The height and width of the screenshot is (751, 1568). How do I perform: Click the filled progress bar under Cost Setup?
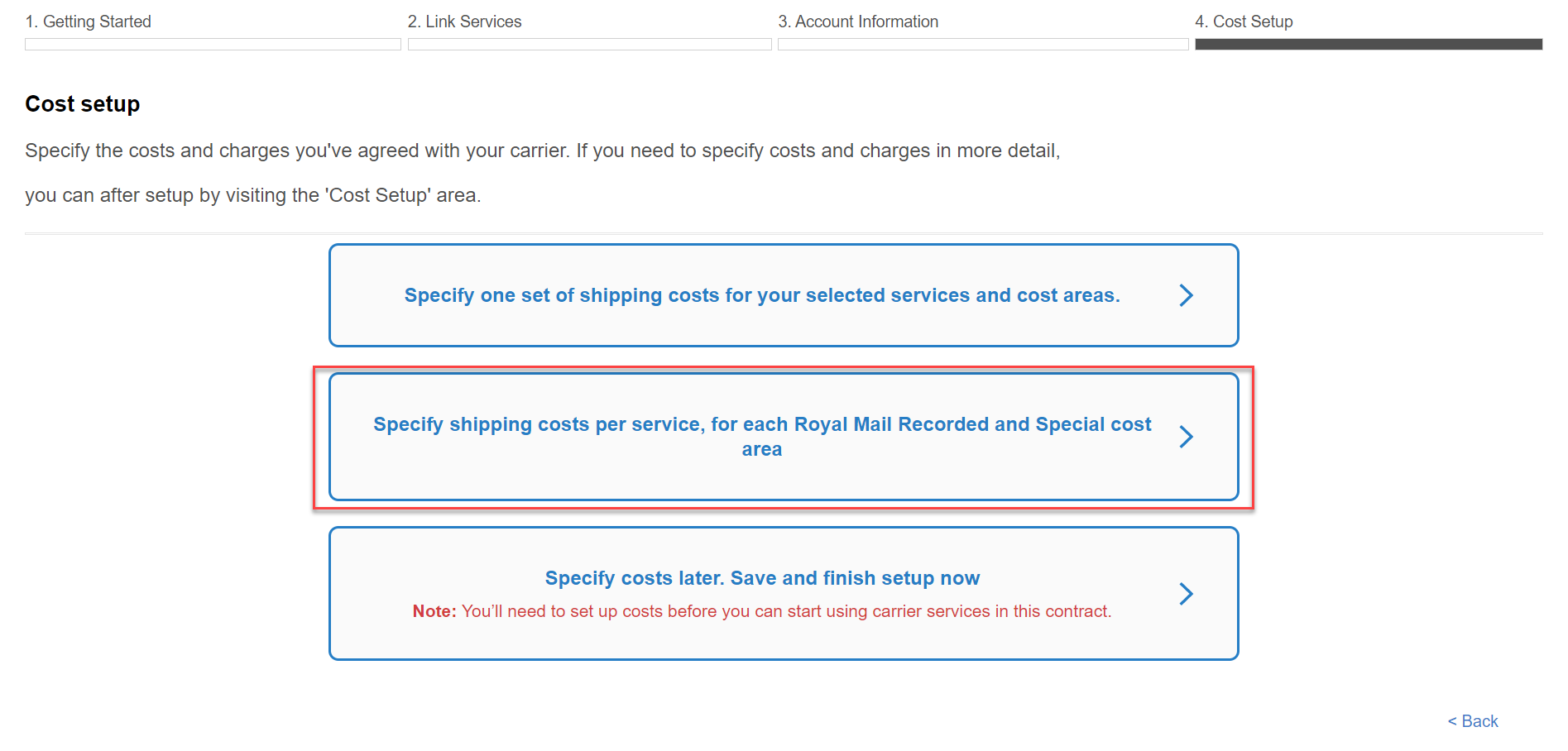coord(1368,44)
